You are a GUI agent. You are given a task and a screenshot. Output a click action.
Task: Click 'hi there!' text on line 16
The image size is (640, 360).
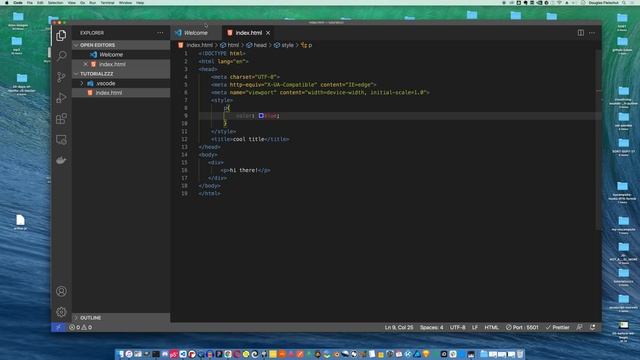pos(244,170)
